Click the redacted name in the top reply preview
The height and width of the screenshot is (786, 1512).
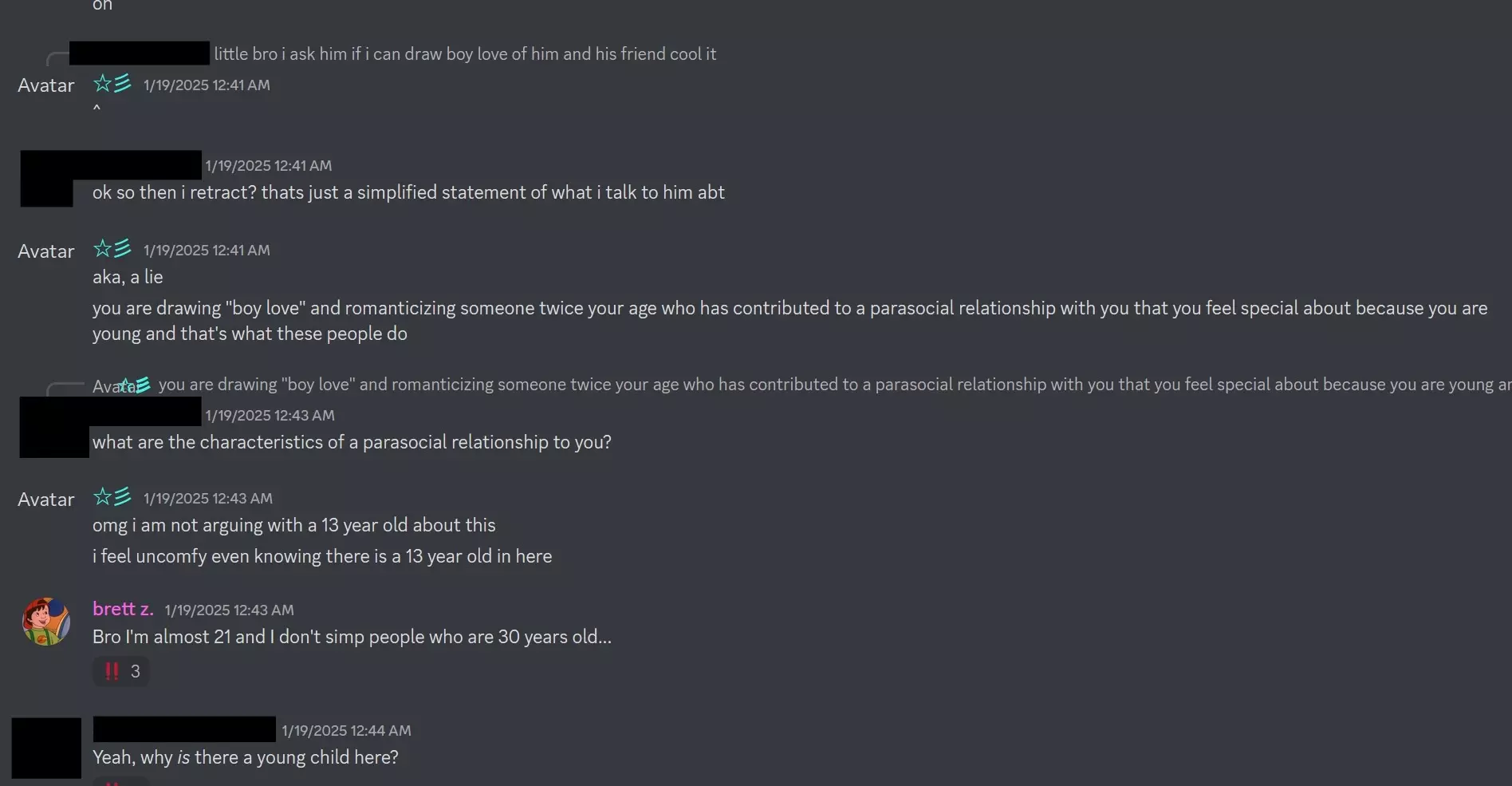[x=140, y=53]
